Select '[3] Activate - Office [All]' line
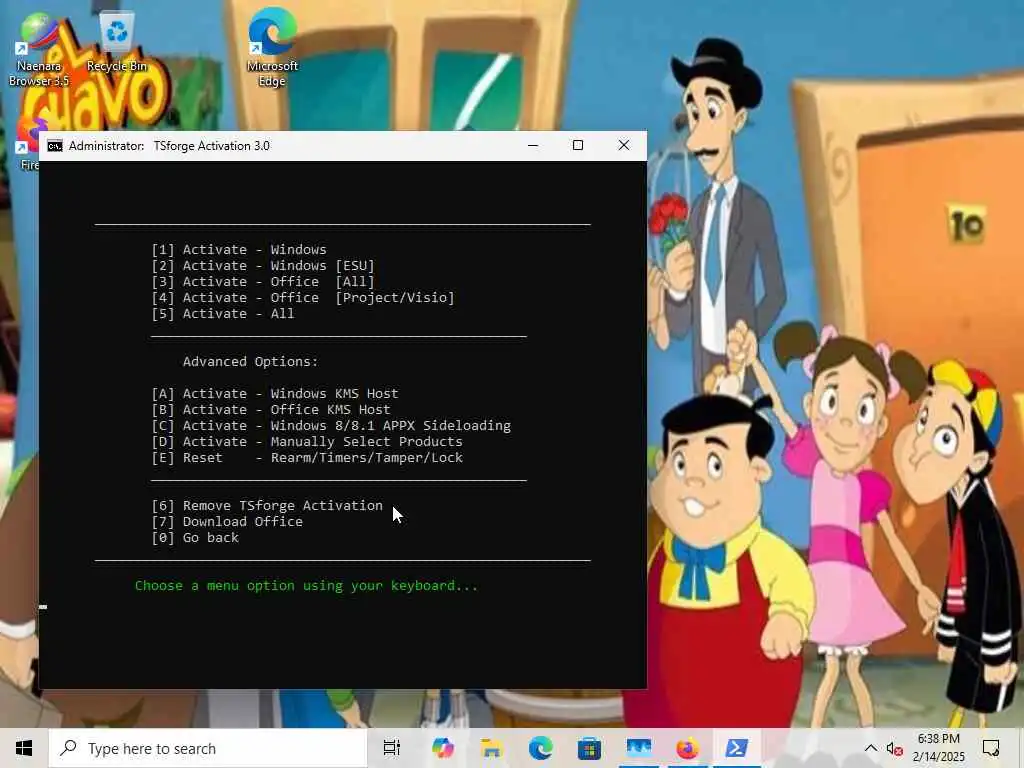This screenshot has width=1024, height=768. click(263, 281)
